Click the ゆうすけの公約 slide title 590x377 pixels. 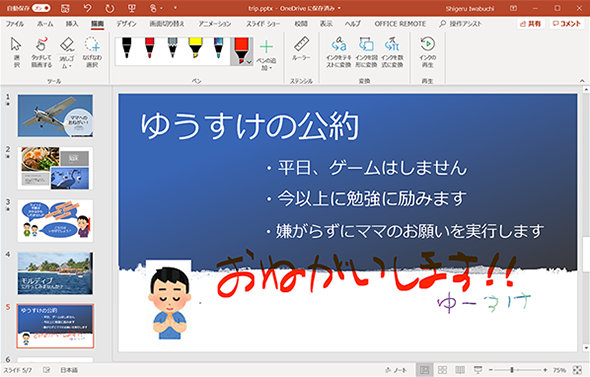249,126
